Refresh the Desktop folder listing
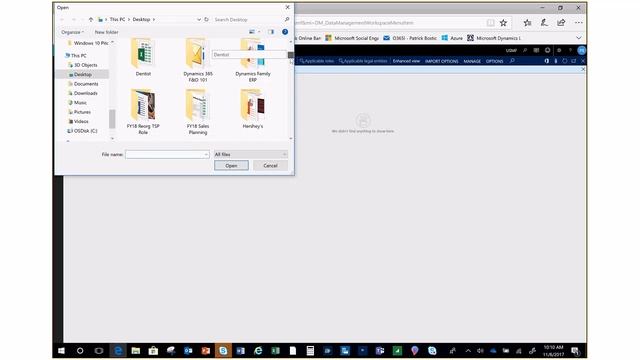 click(x=207, y=20)
